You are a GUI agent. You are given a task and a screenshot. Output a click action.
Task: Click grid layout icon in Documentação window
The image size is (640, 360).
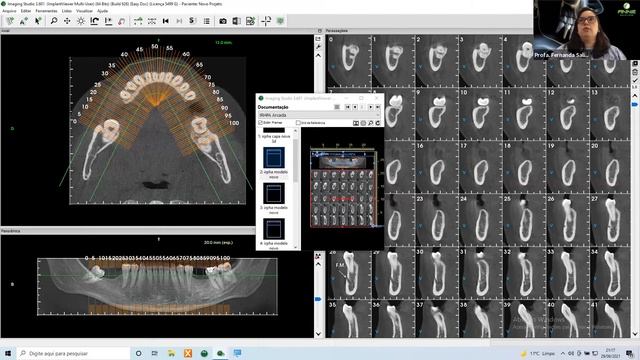337,107
